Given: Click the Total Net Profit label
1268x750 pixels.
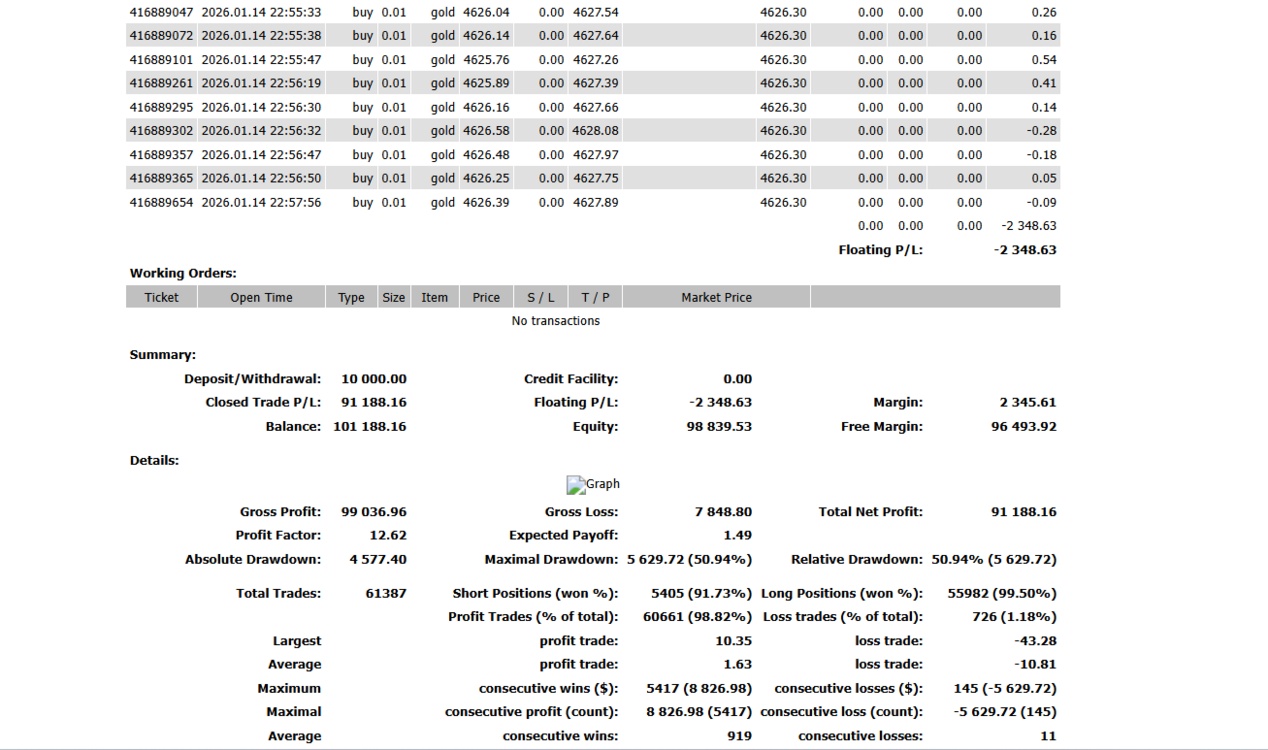Looking at the screenshot, I should 871,512.
